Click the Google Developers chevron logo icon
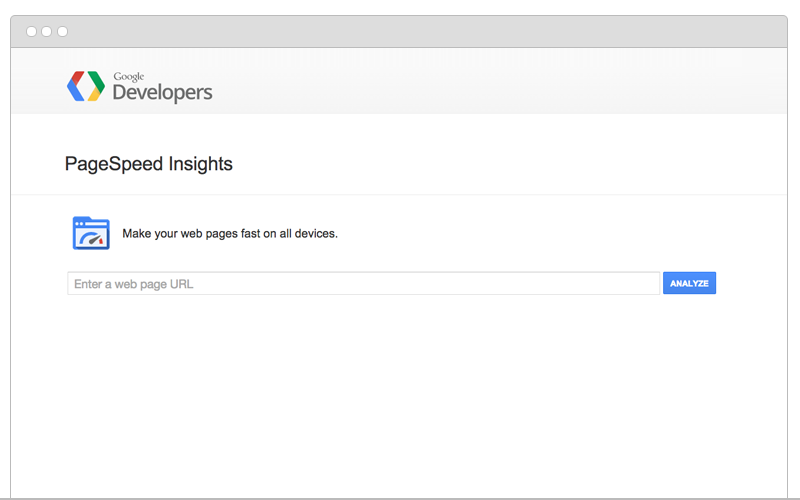Viewport: 800px width, 500px height. [86, 86]
